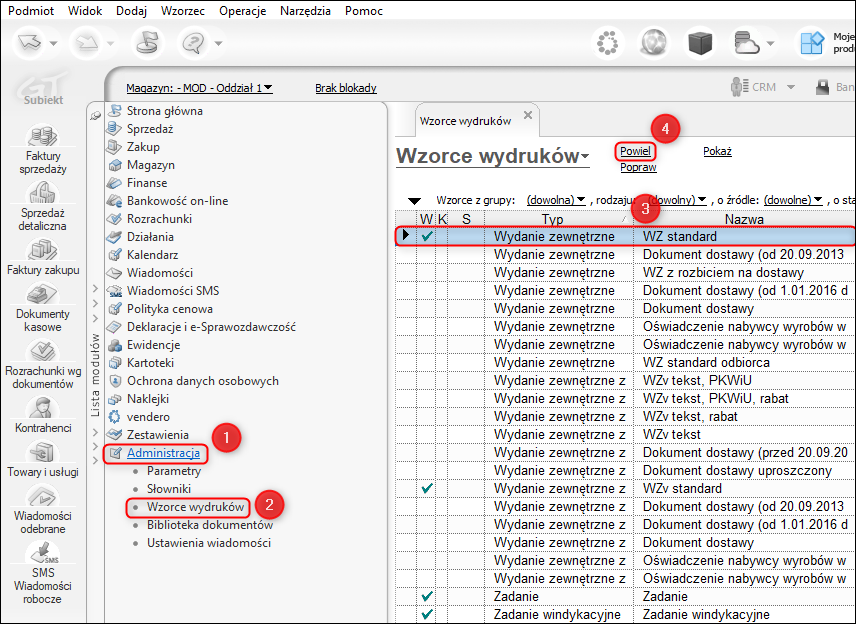Open Strona główna module
The height and width of the screenshot is (624, 856).
164,111
